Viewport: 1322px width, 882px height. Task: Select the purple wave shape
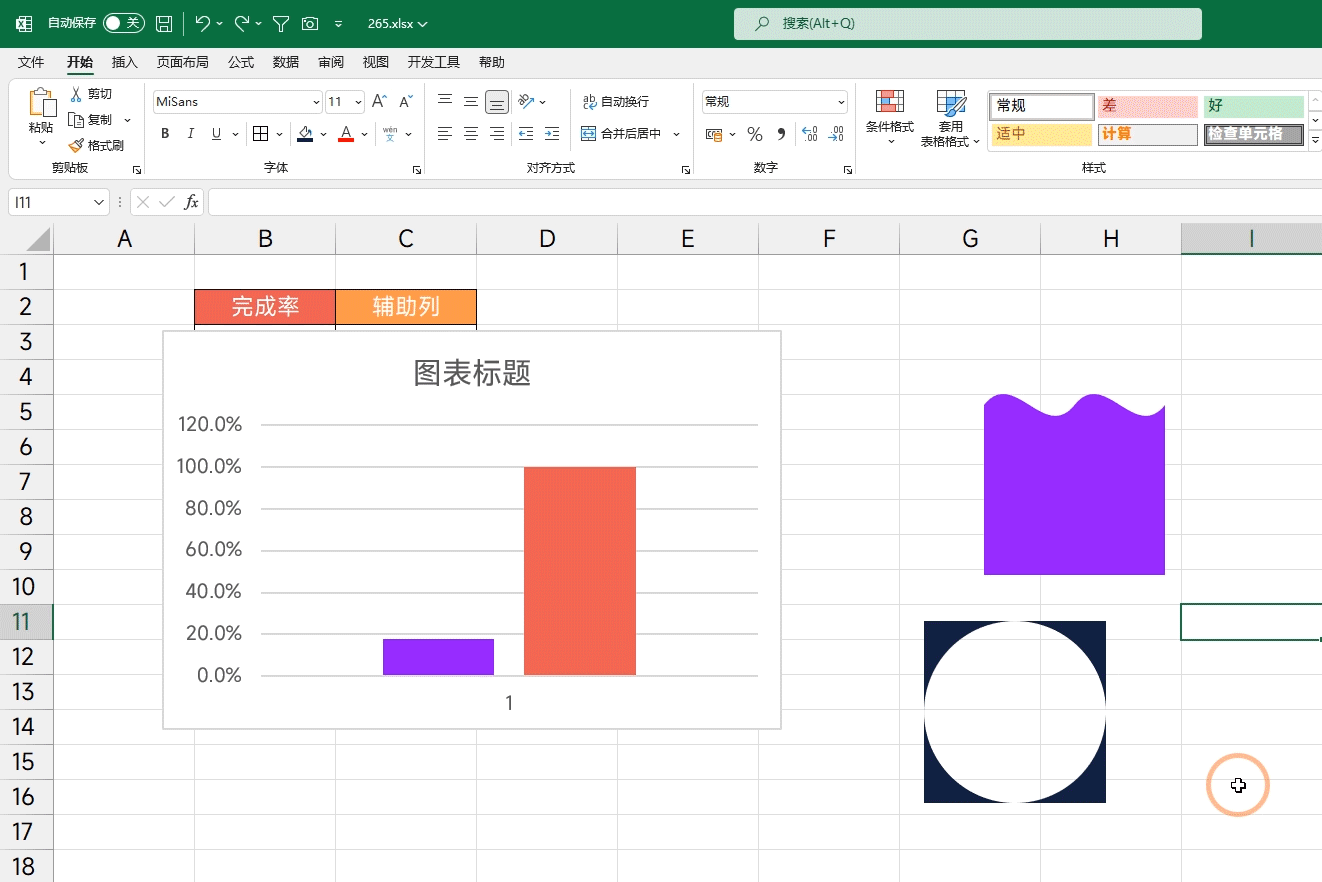[x=1074, y=486]
